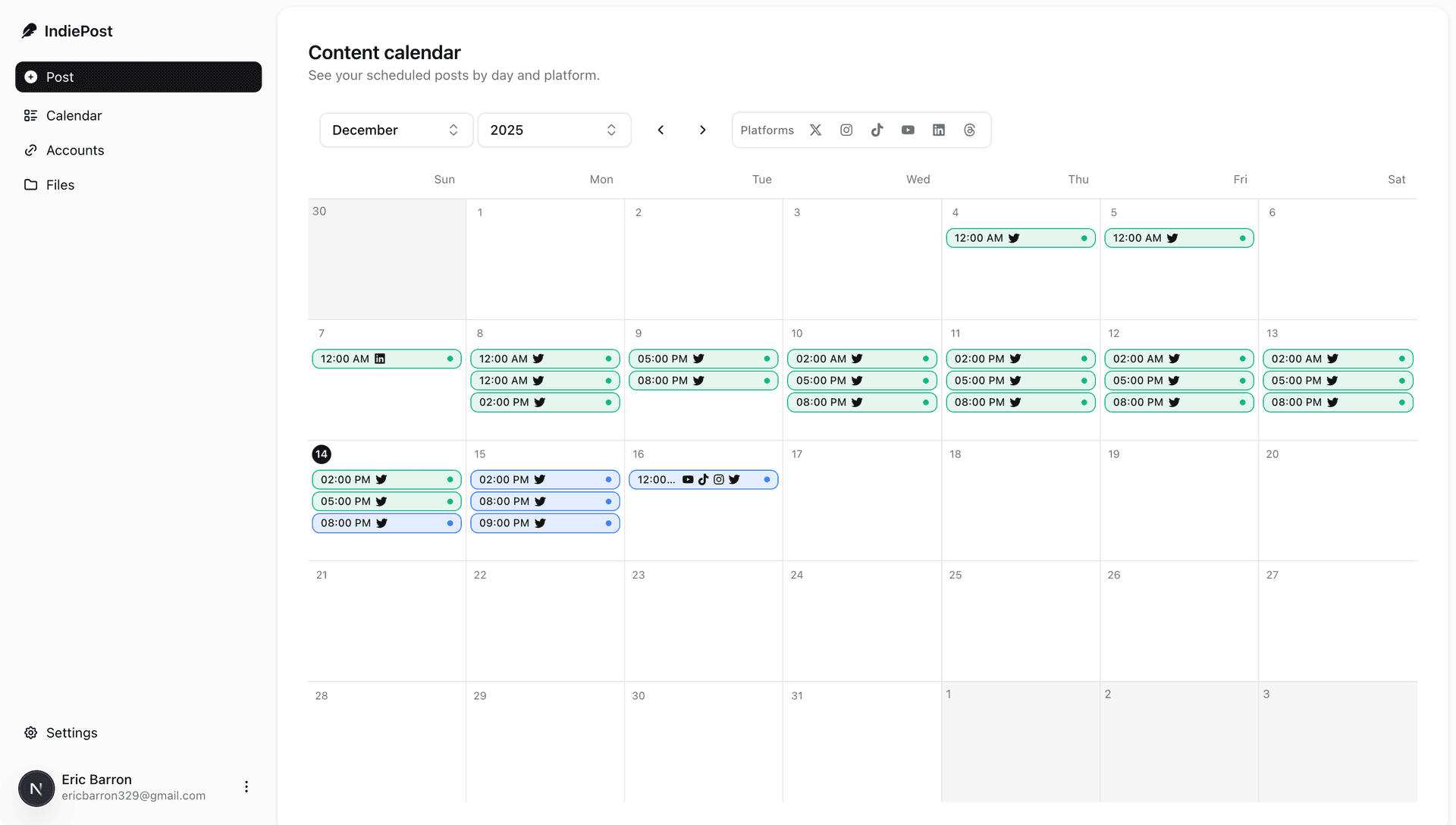Image resolution: width=1456 pixels, height=825 pixels.
Task: Toggle the 02:00 PM Twitter post on December 14
Action: (x=386, y=479)
